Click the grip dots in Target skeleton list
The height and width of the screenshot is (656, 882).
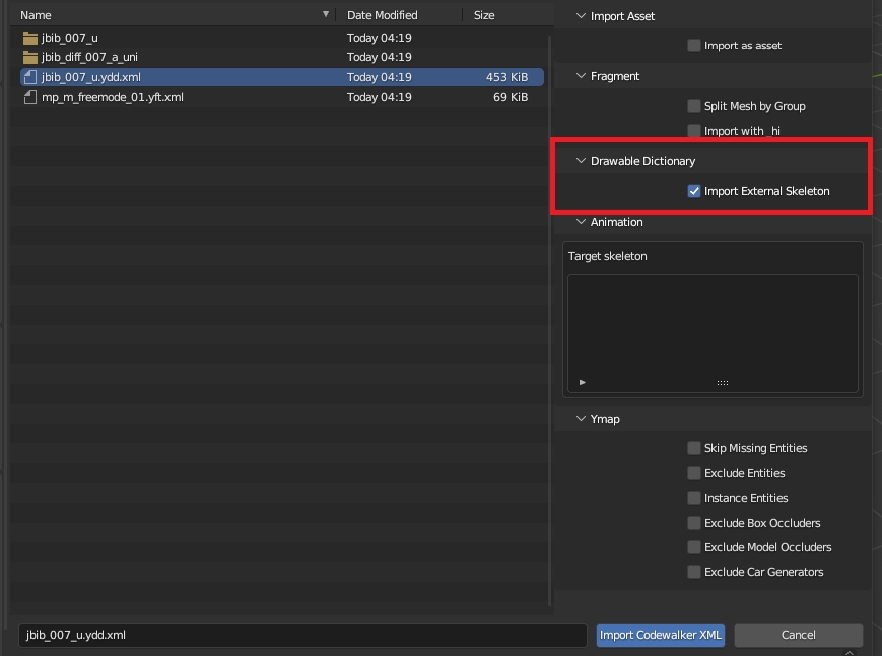(x=722, y=382)
